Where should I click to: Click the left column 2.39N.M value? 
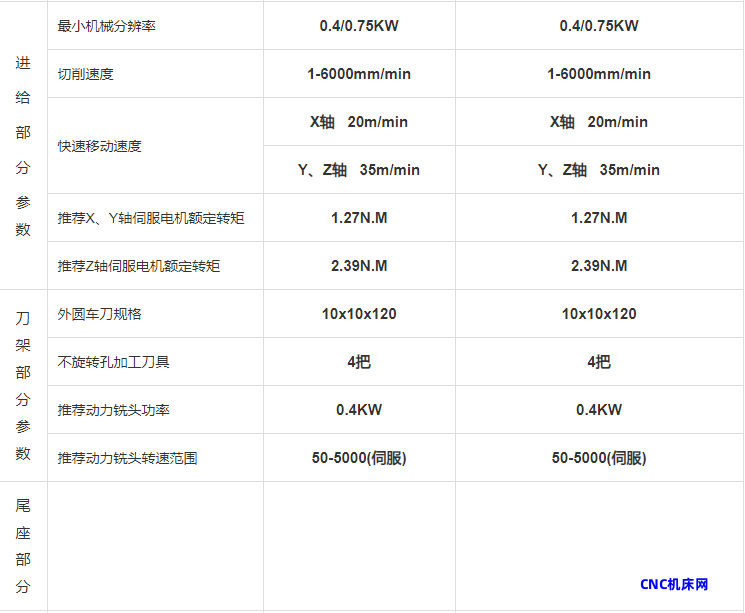pos(359,266)
